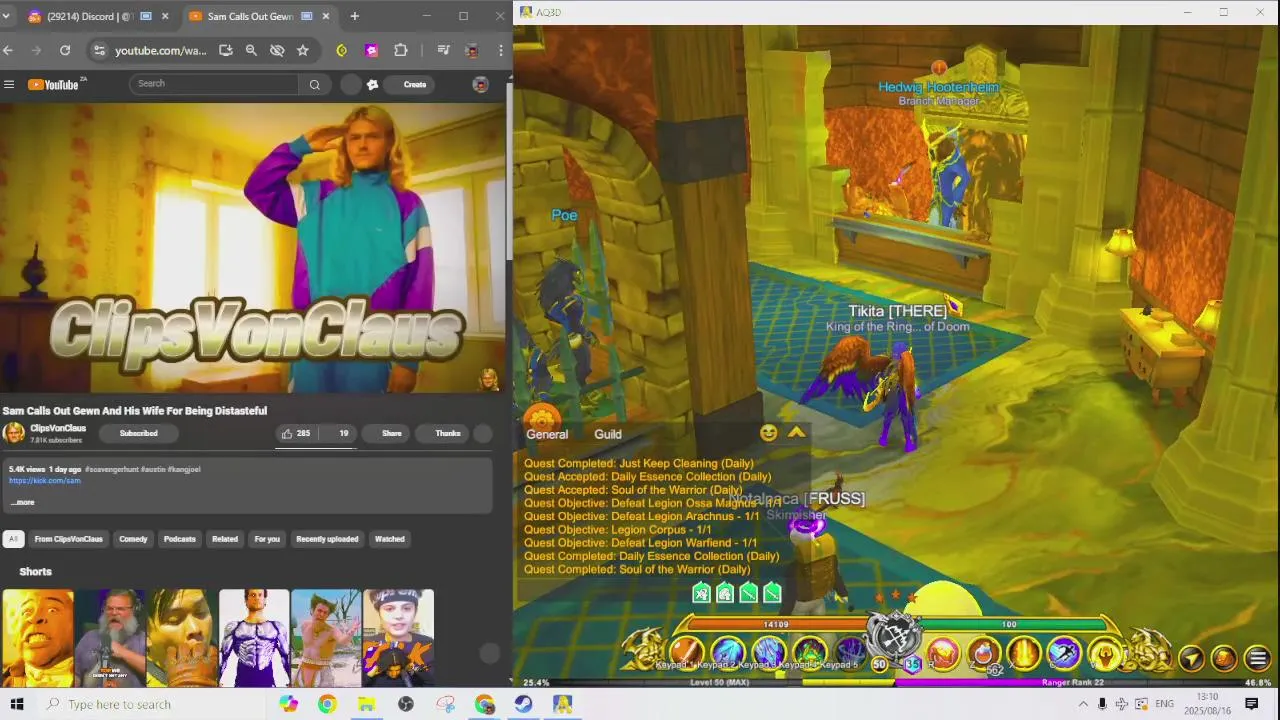Open the site information icon in address bar
Screen dimensions: 1280x720
point(98,50)
